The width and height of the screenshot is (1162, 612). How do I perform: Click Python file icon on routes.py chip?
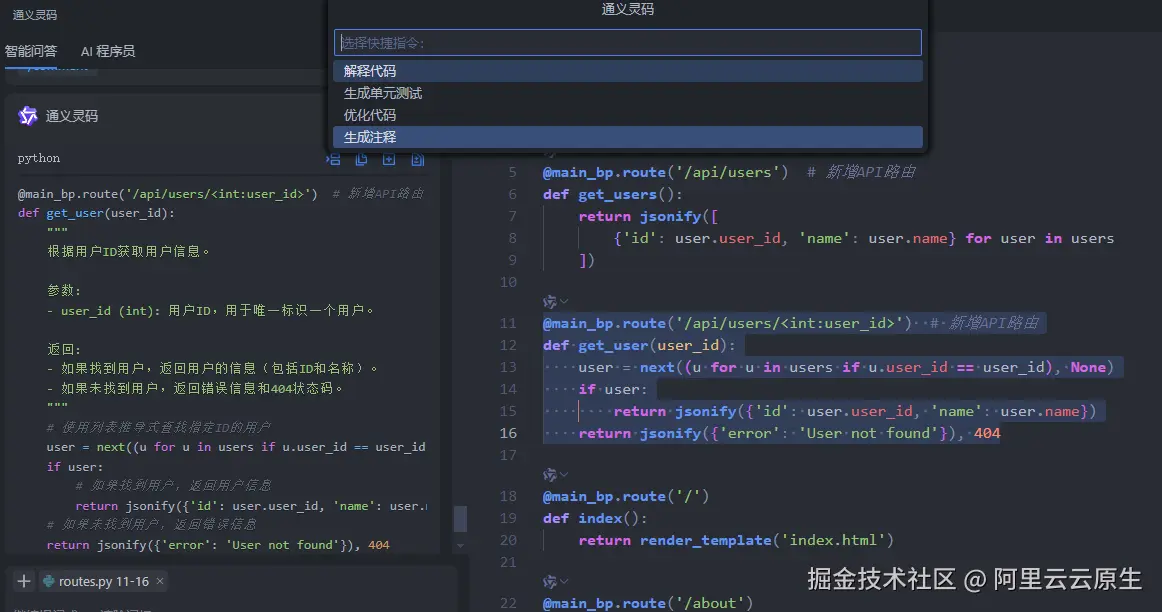[49, 582]
